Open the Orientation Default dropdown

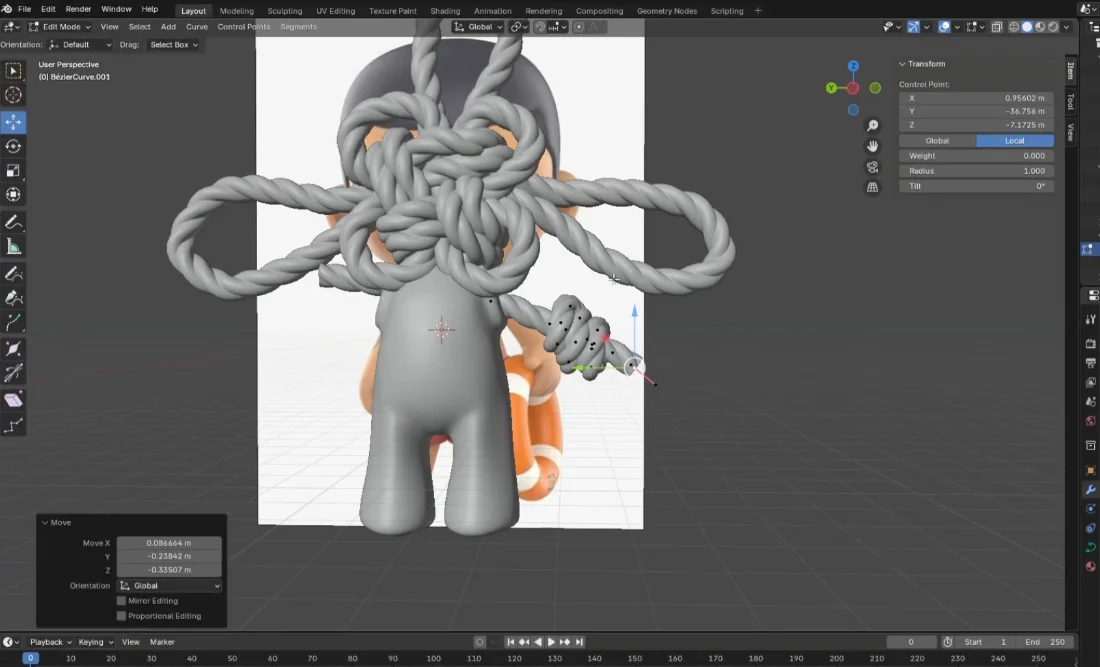pos(80,44)
